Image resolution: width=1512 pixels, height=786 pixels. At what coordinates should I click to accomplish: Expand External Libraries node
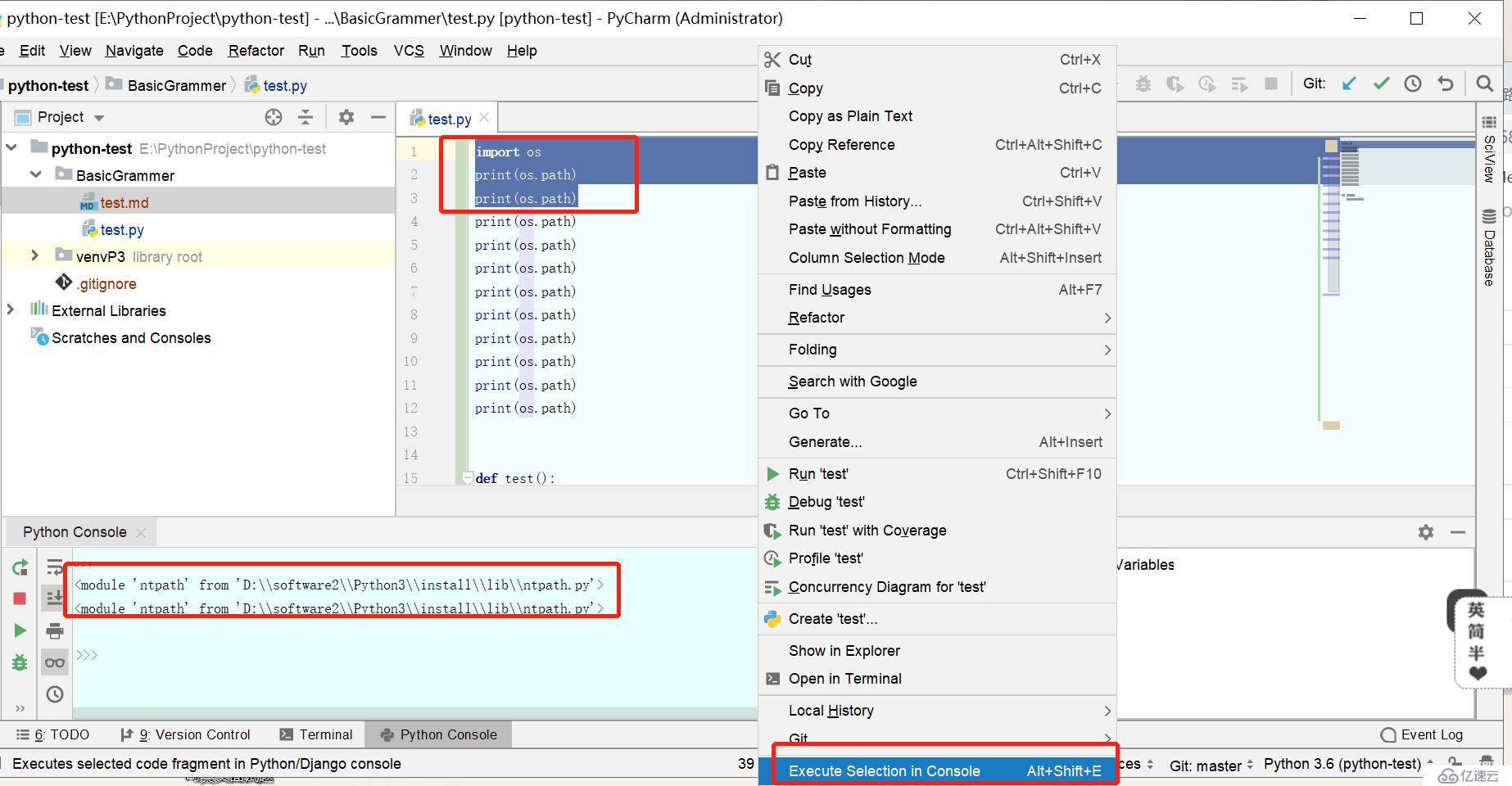(x=11, y=309)
